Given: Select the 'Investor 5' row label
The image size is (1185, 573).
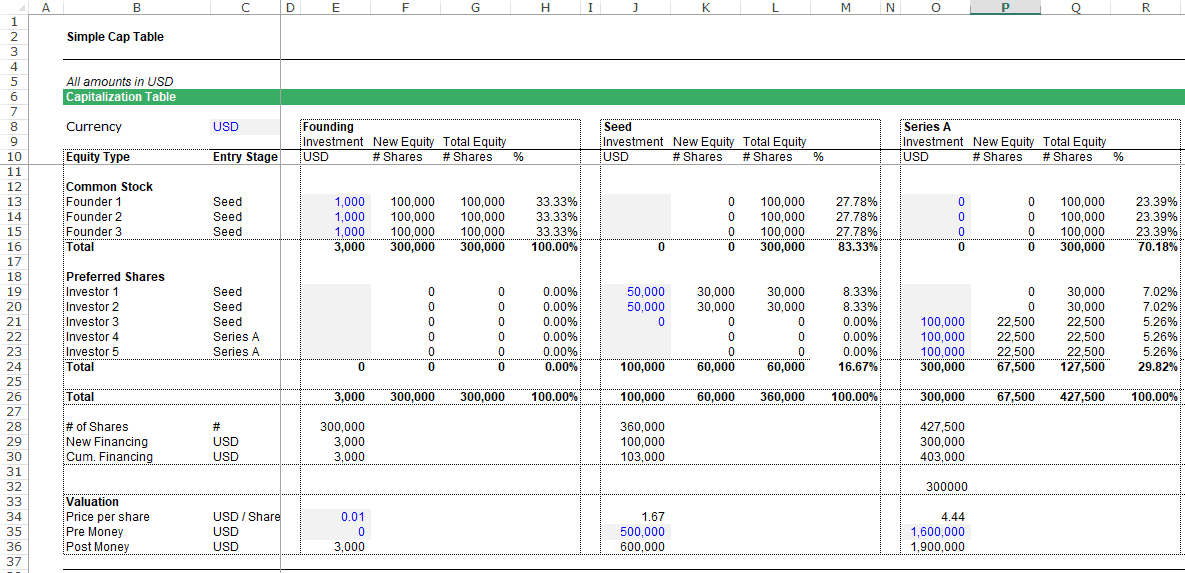Looking at the screenshot, I should (92, 352).
